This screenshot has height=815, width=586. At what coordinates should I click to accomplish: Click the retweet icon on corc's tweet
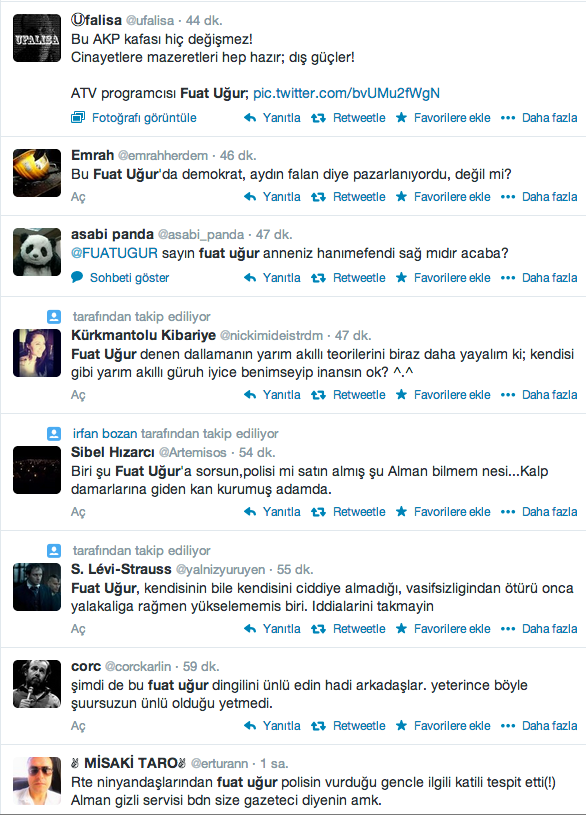click(x=318, y=726)
